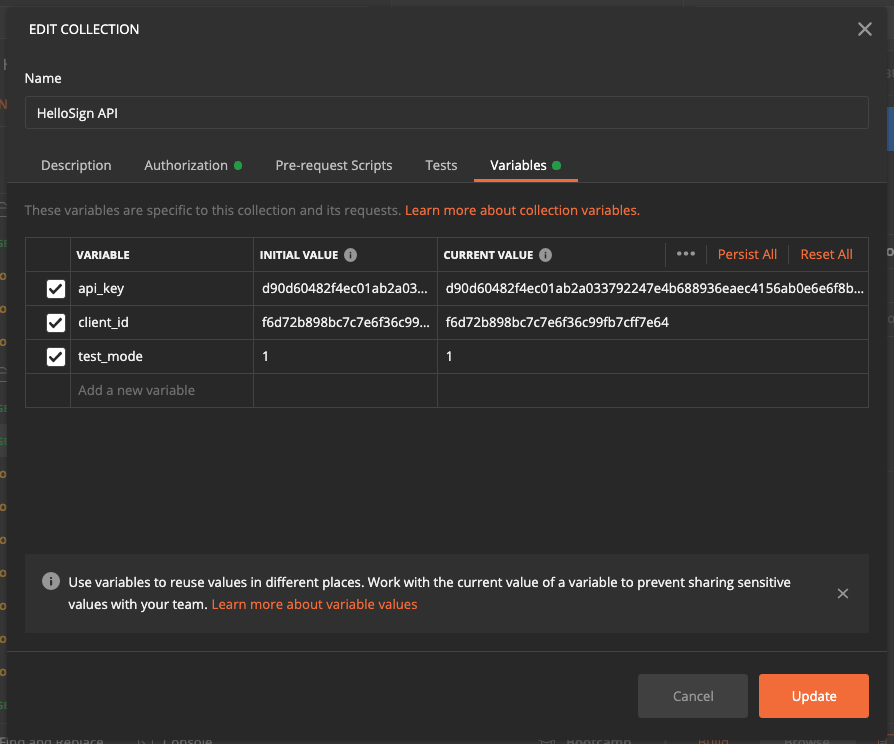
Task: Select the client_id variable name cell
Action: coord(162,323)
